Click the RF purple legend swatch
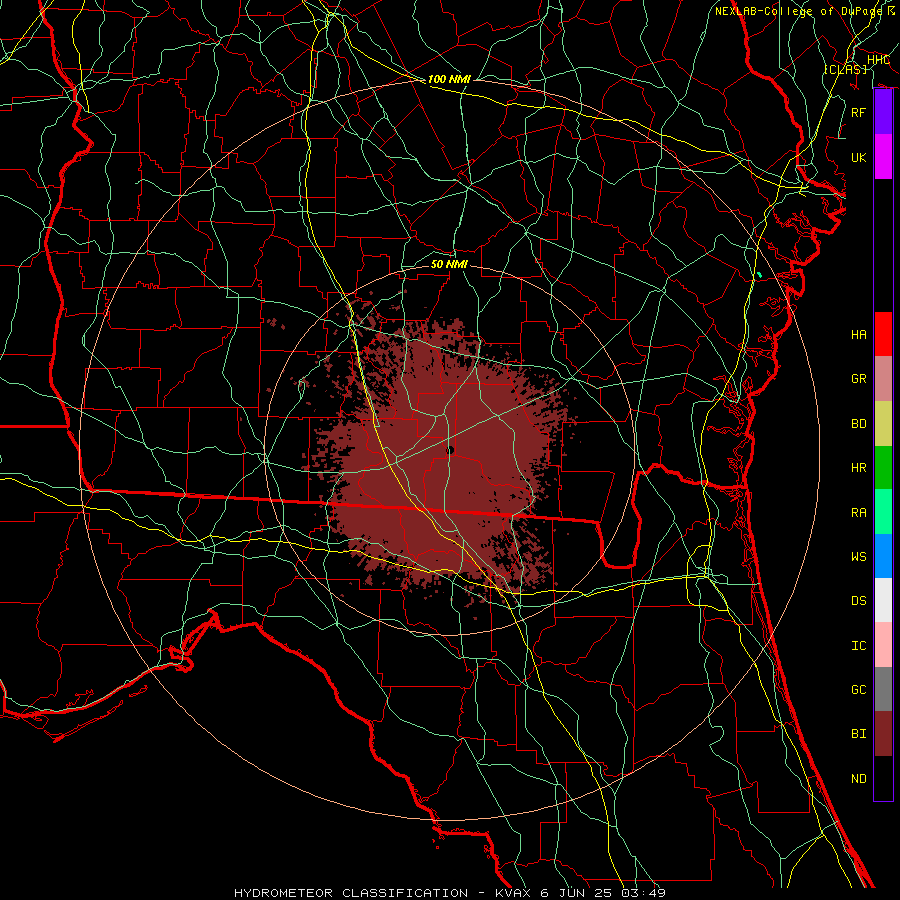The image size is (900, 900). (883, 112)
